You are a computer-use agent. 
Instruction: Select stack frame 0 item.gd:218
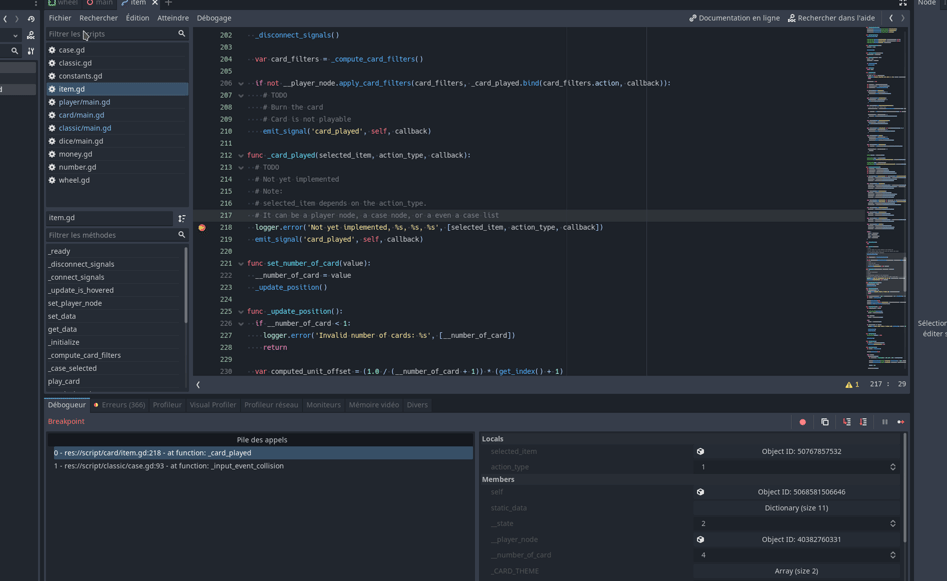(262, 453)
